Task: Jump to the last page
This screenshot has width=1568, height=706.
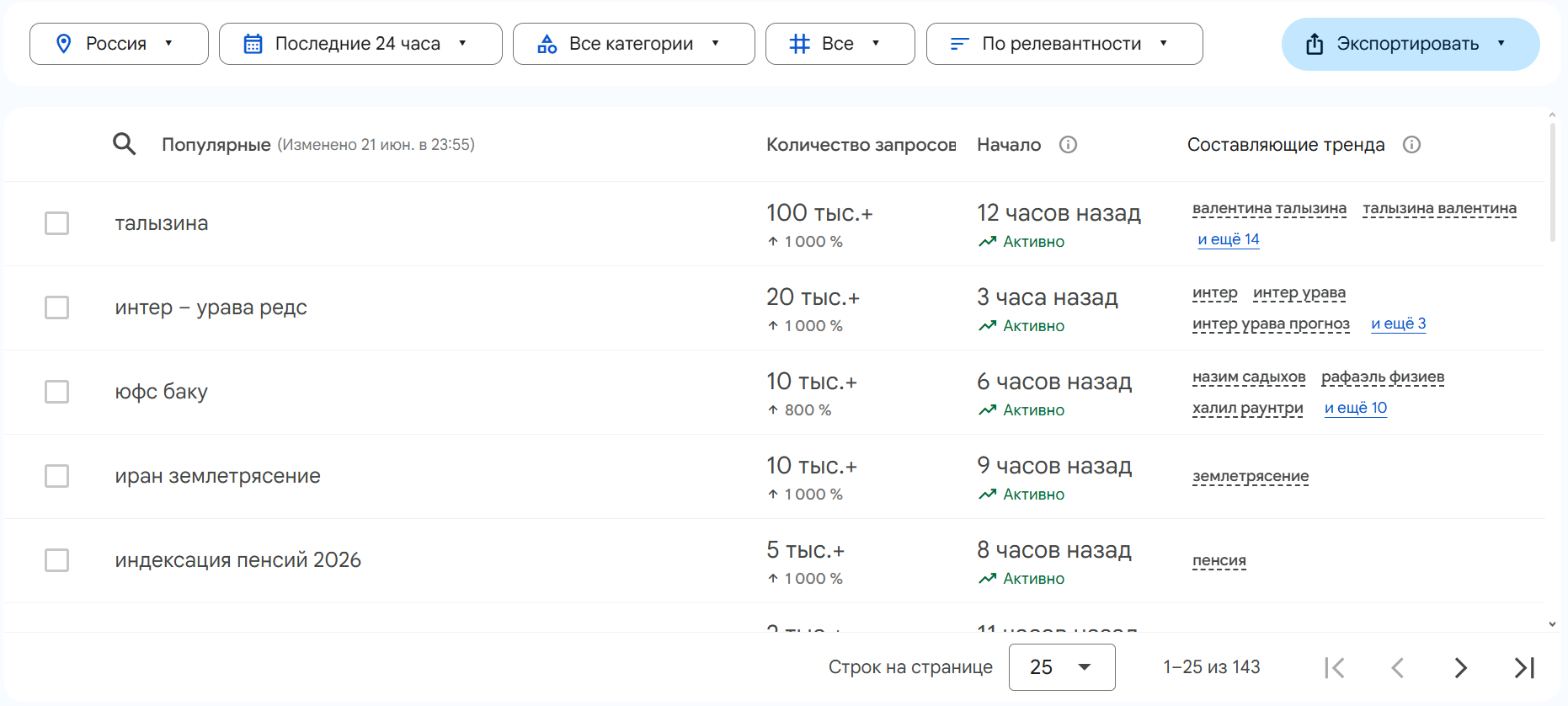Action: 1524,668
